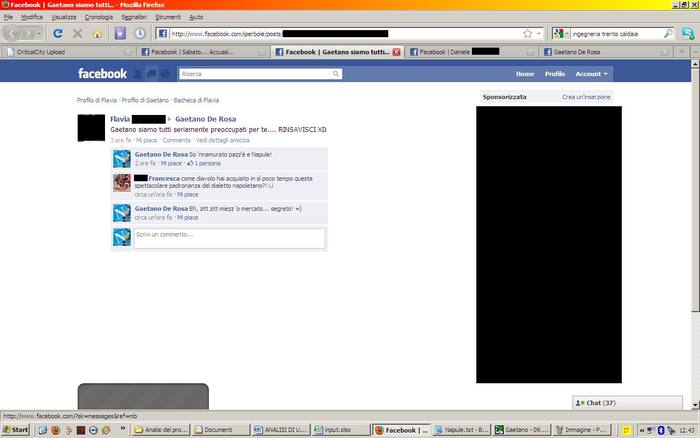
Task: Switch to the CriticalCity Upload tab
Action: click(x=69, y=52)
